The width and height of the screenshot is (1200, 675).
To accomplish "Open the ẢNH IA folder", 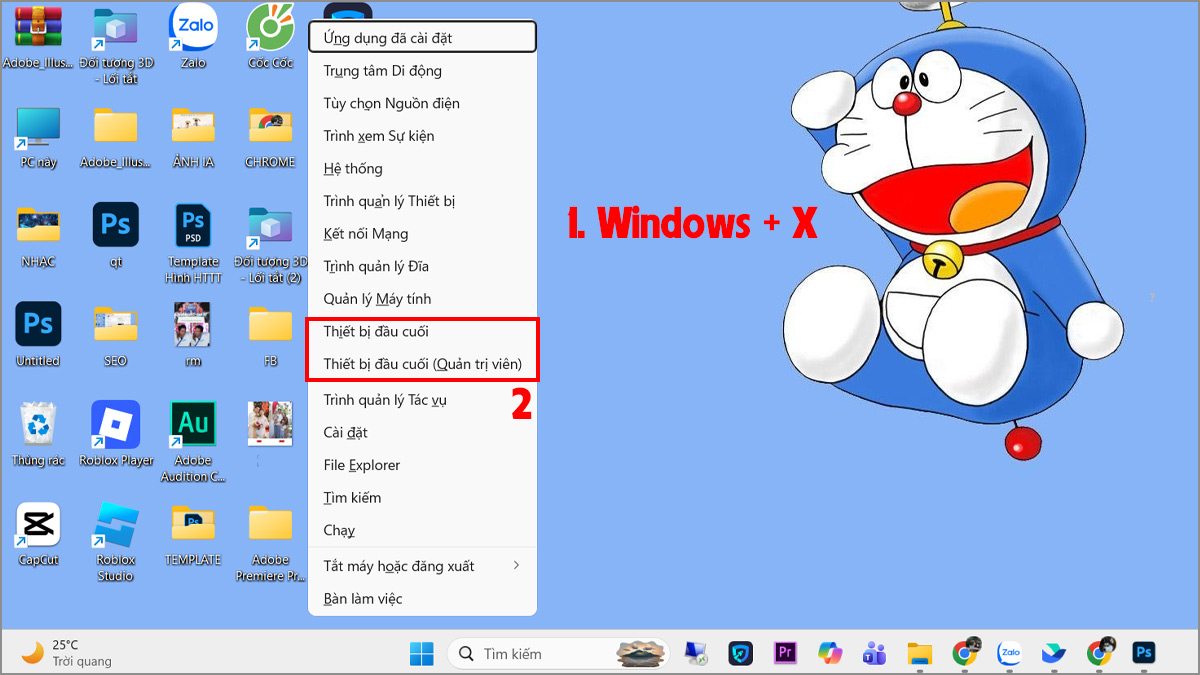I will click(x=193, y=138).
